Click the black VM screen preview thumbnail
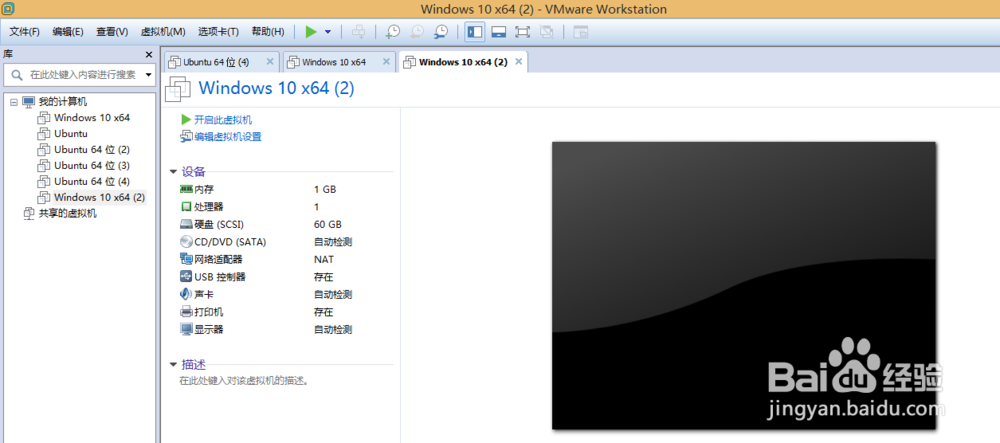This screenshot has height=443, width=1000. coord(744,286)
